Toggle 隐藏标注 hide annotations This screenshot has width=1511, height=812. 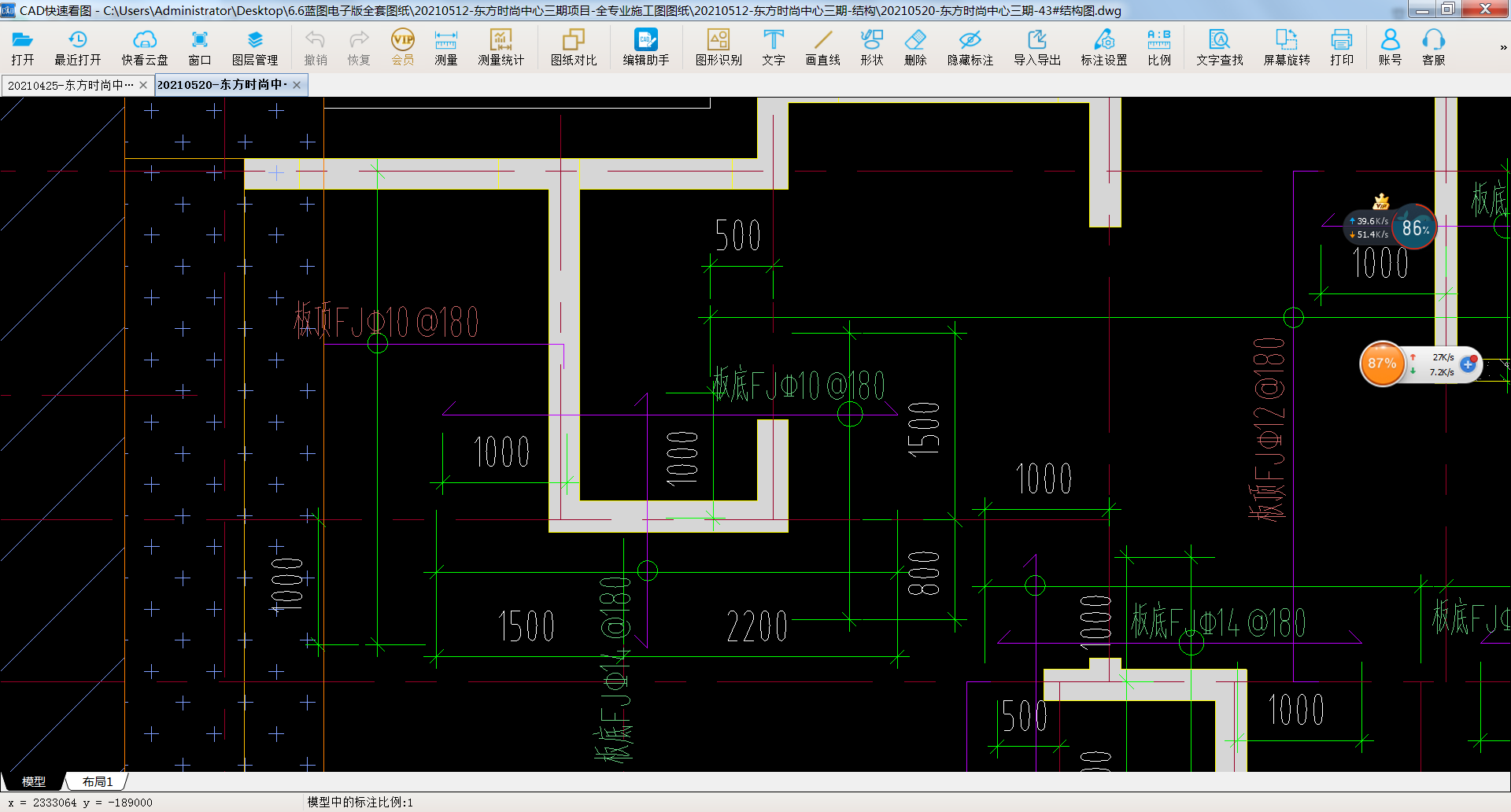[970, 48]
